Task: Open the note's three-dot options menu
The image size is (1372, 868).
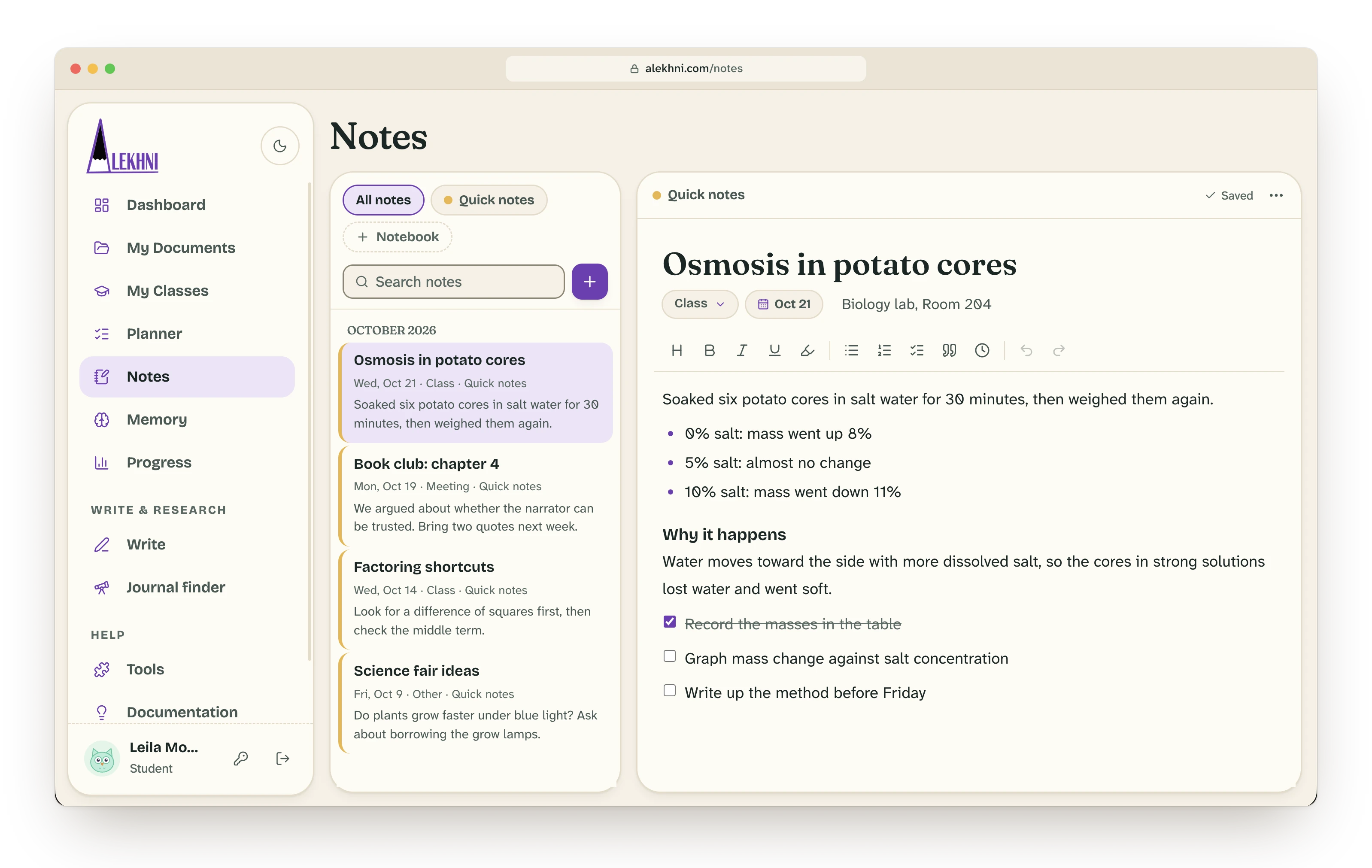Action: [1276, 195]
